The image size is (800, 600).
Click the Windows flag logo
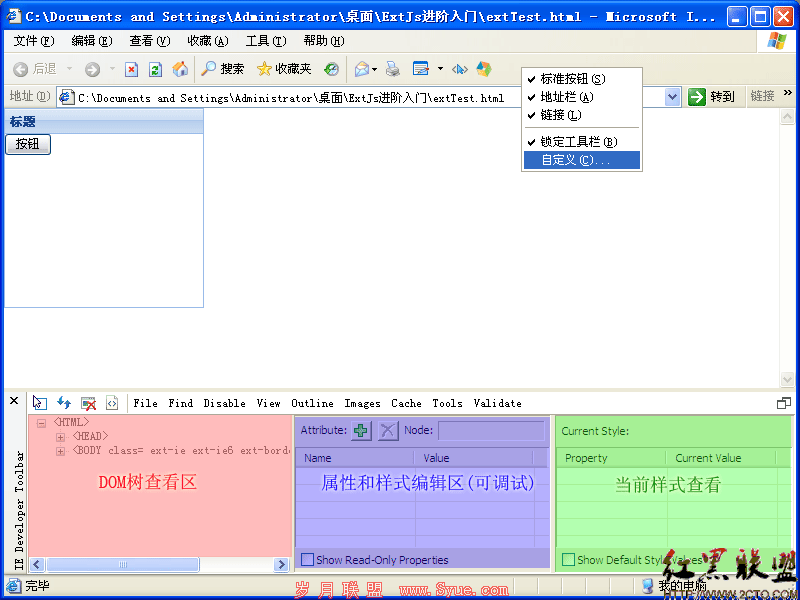click(777, 41)
